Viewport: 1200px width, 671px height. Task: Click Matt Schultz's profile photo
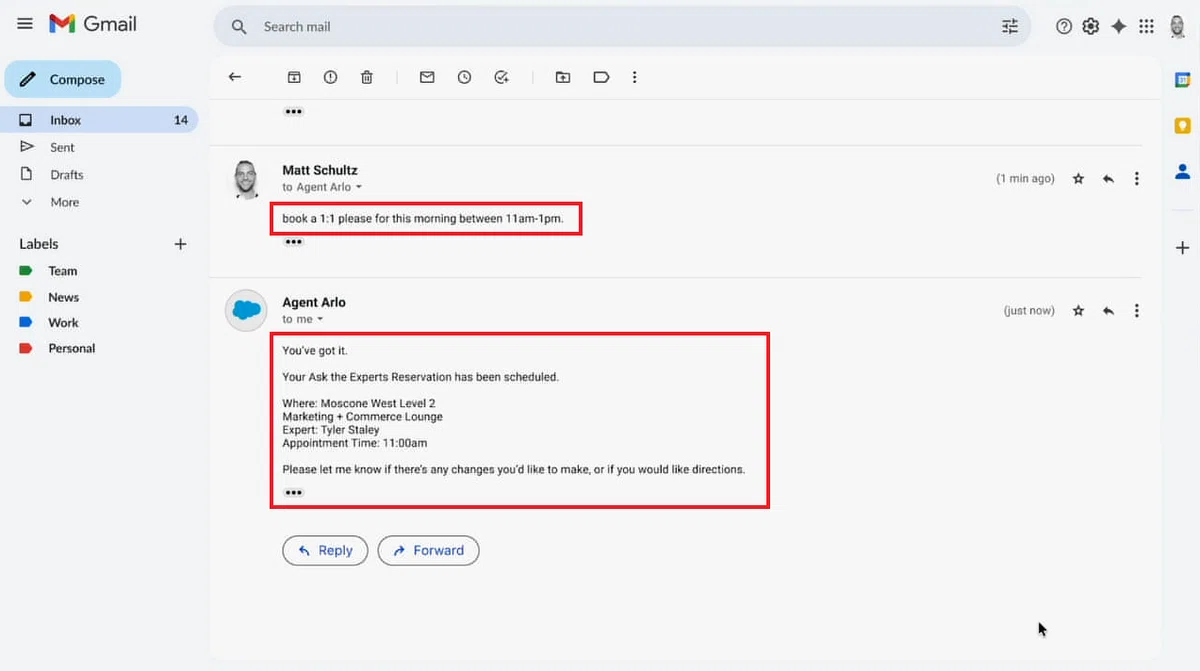coord(246,179)
